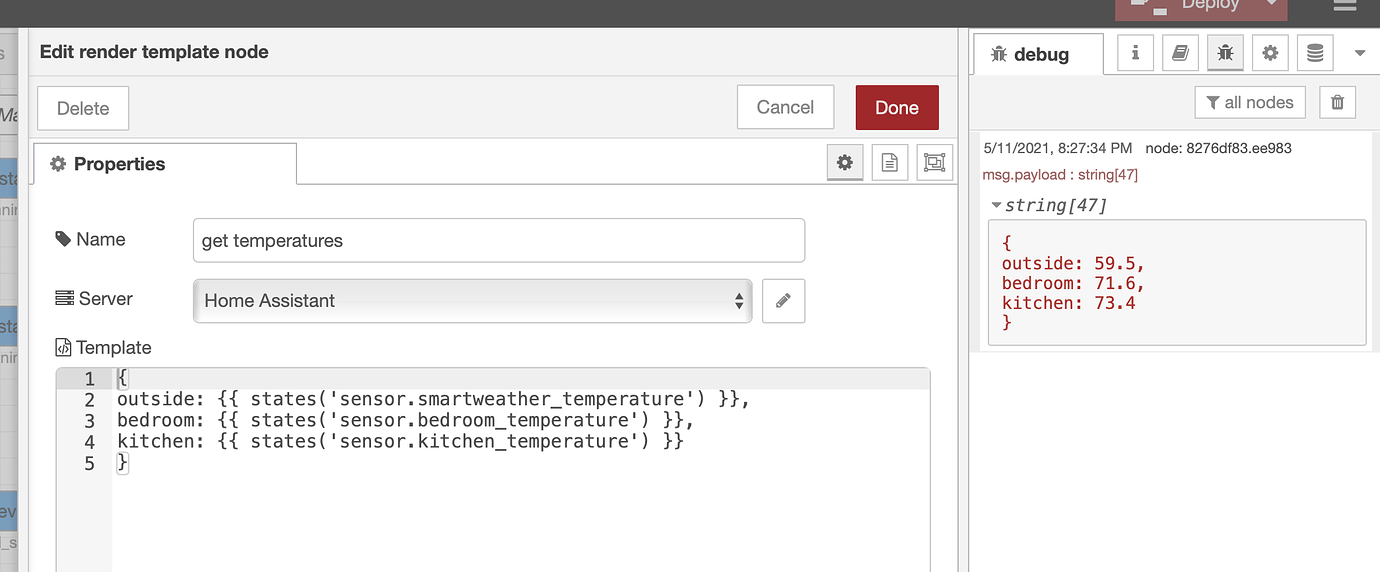Open the help book sidebar tab
The width and height of the screenshot is (1380, 572).
(x=1180, y=54)
